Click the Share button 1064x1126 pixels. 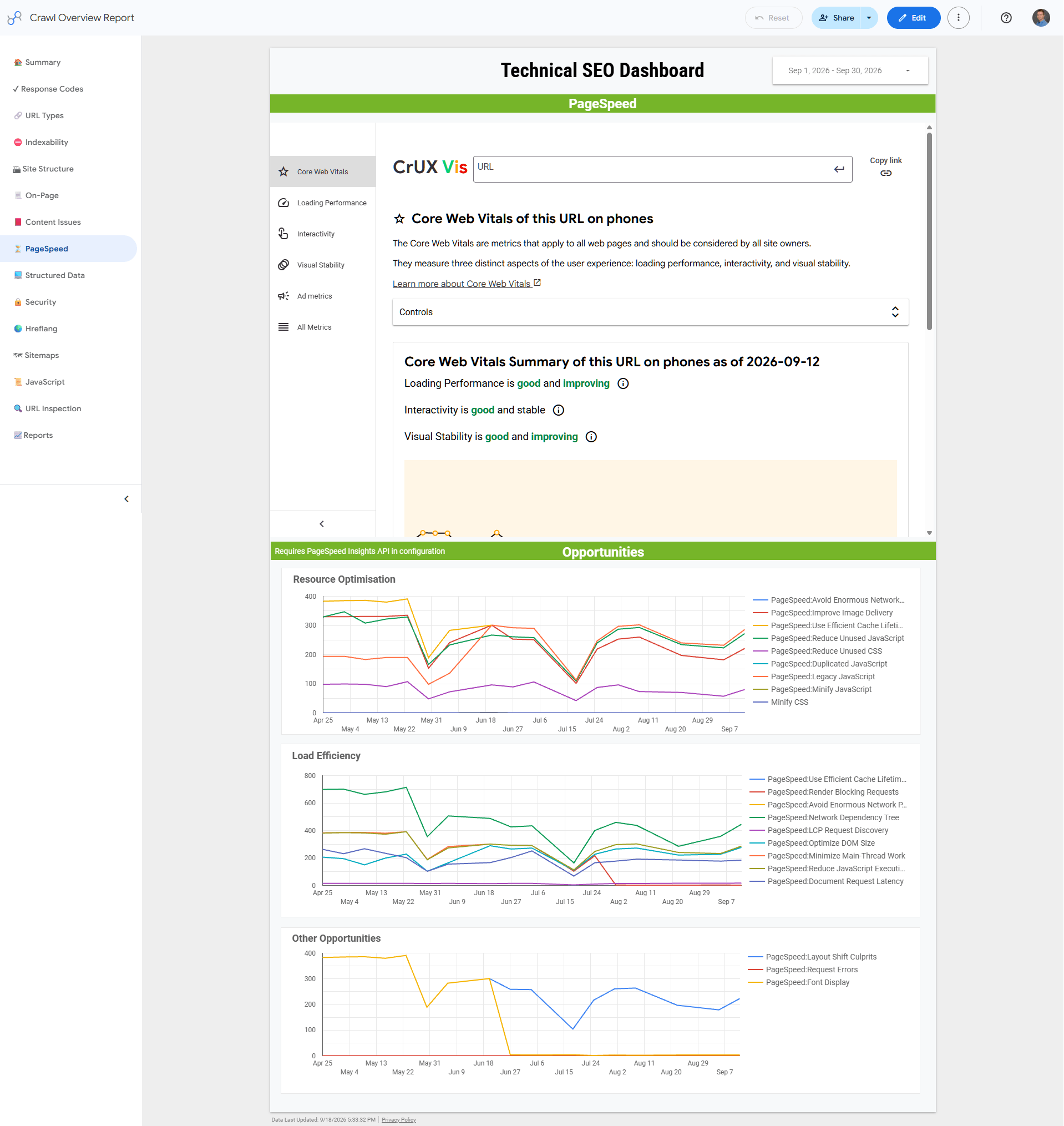click(836, 18)
